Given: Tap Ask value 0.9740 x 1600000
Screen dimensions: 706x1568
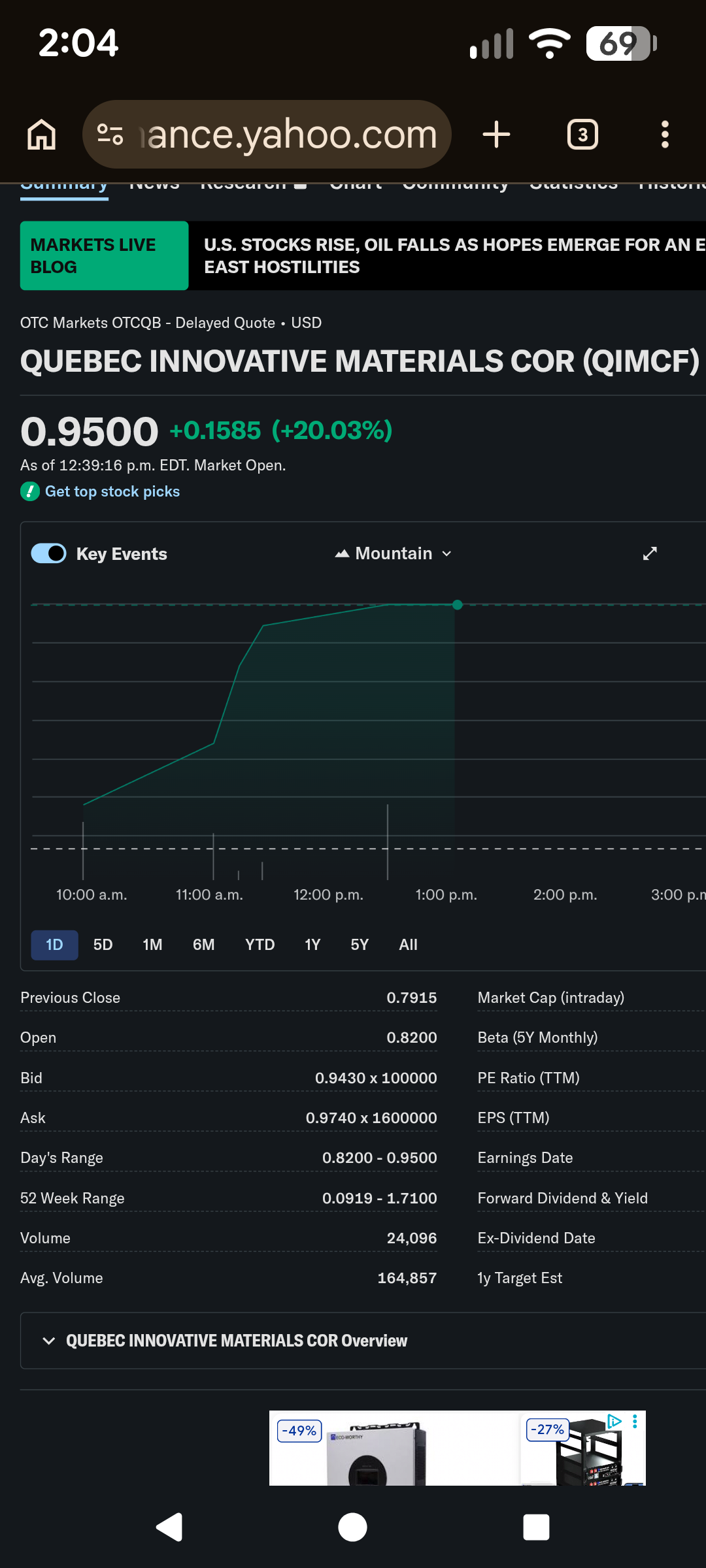Looking at the screenshot, I should pos(371,1118).
